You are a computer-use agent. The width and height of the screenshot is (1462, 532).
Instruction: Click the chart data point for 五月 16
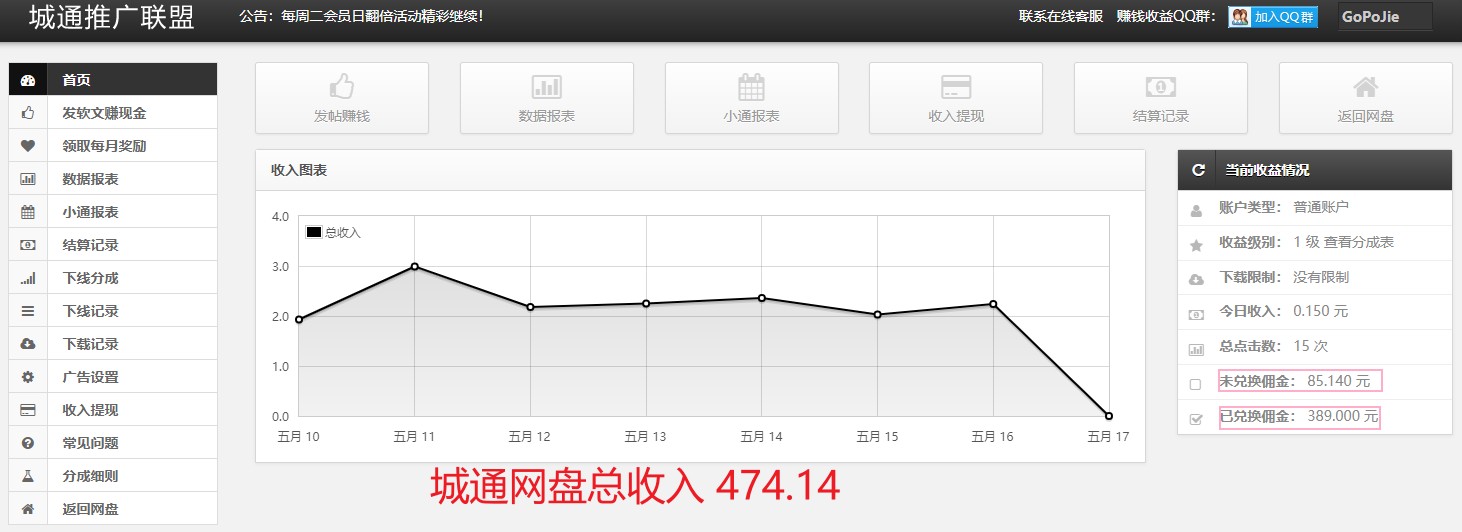pyautogui.click(x=993, y=304)
